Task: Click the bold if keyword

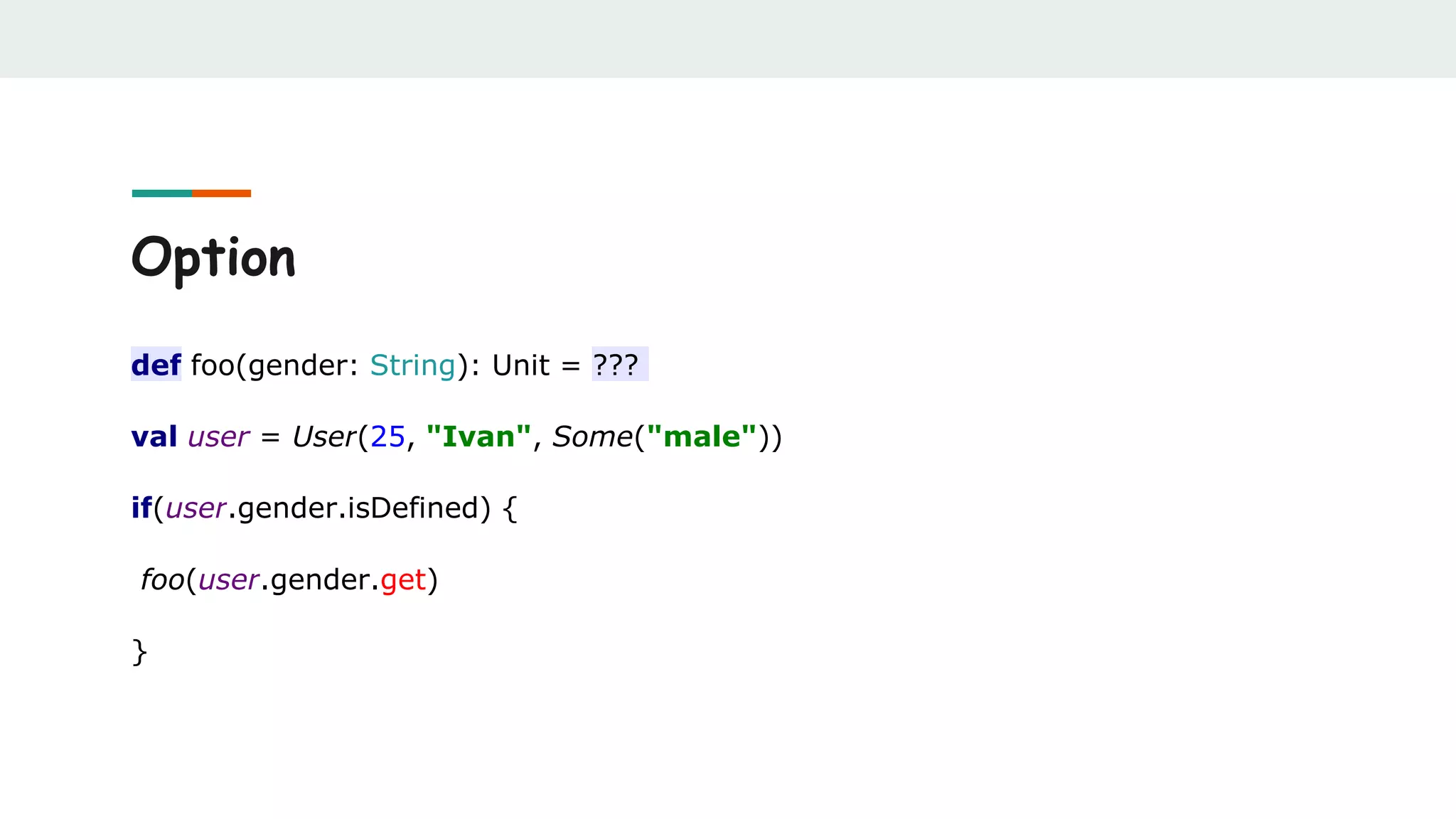Action: pyautogui.click(x=141, y=508)
